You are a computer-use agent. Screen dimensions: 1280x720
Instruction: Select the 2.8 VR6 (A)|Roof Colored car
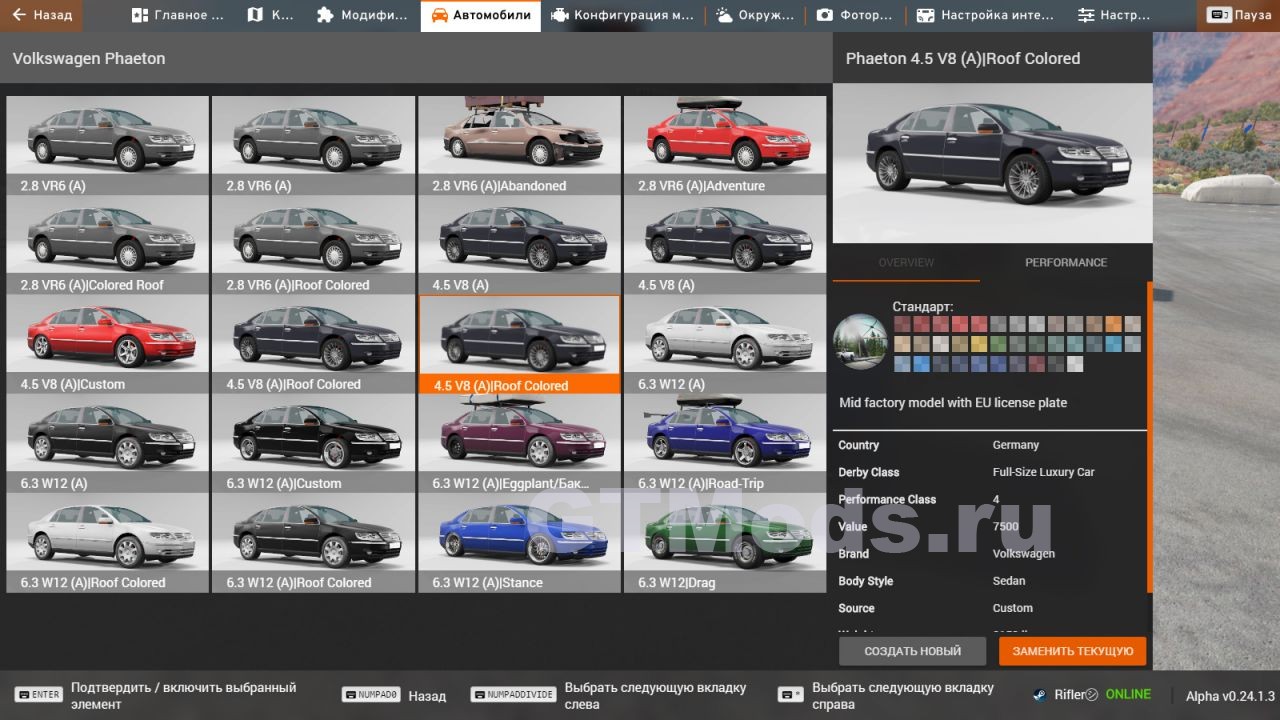point(313,244)
